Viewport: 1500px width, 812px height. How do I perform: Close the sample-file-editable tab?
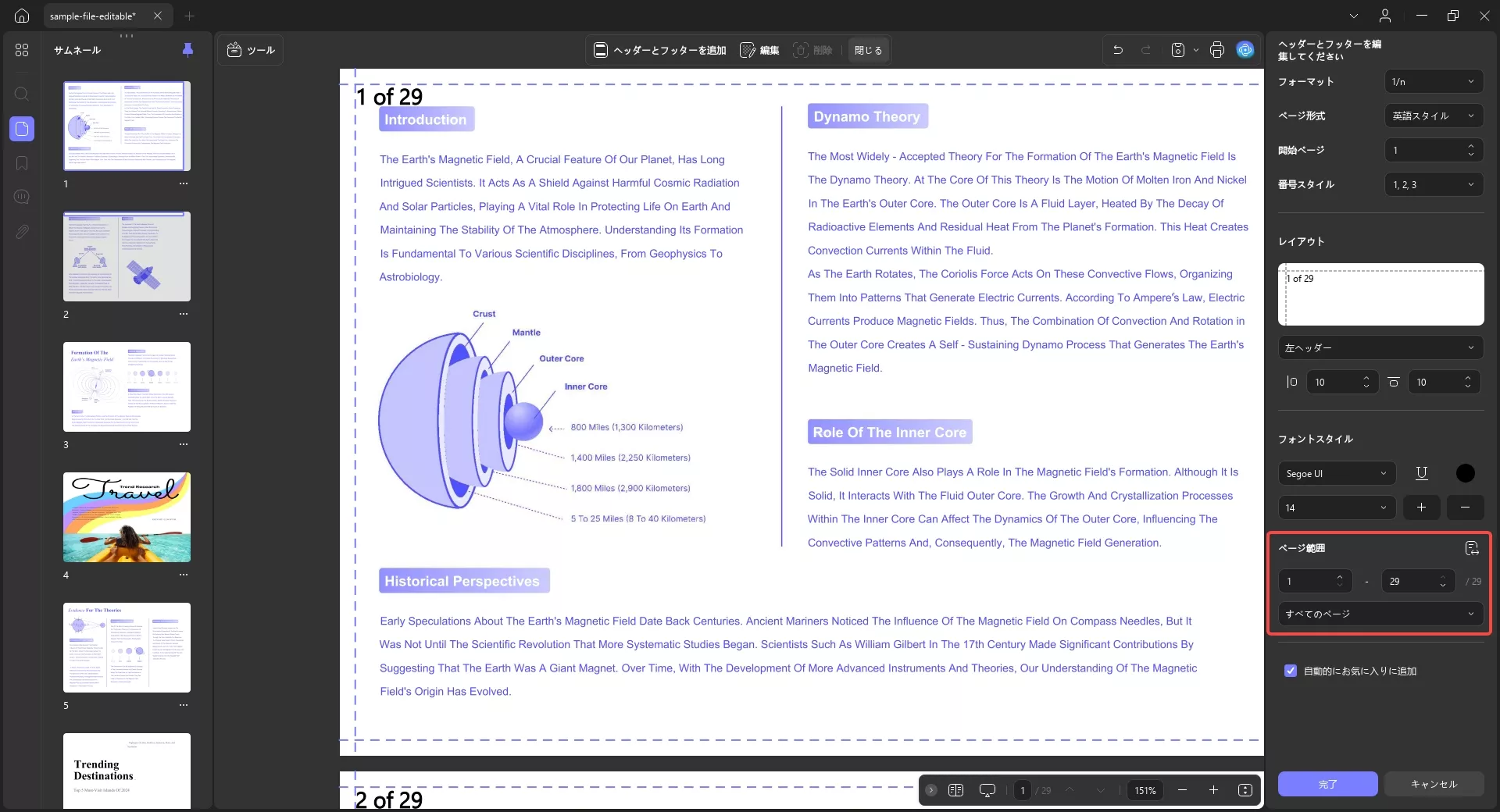point(158,16)
